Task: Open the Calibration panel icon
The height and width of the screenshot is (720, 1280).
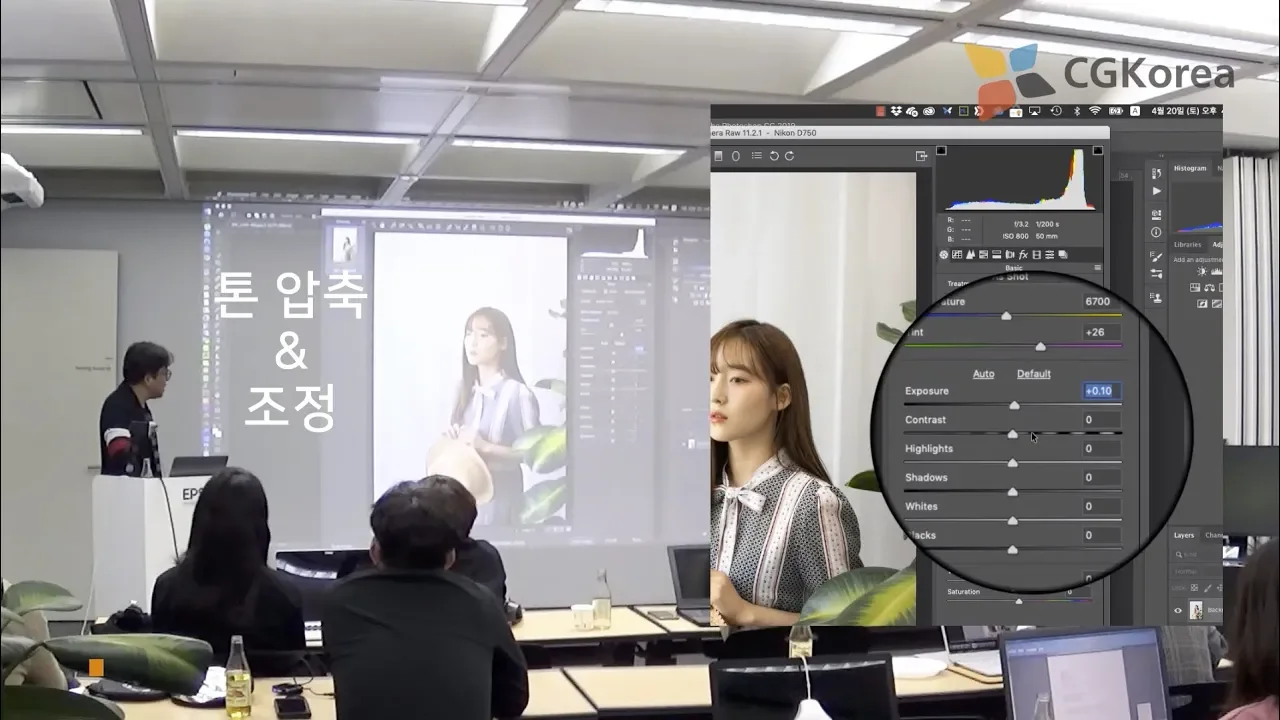Action: (1036, 255)
